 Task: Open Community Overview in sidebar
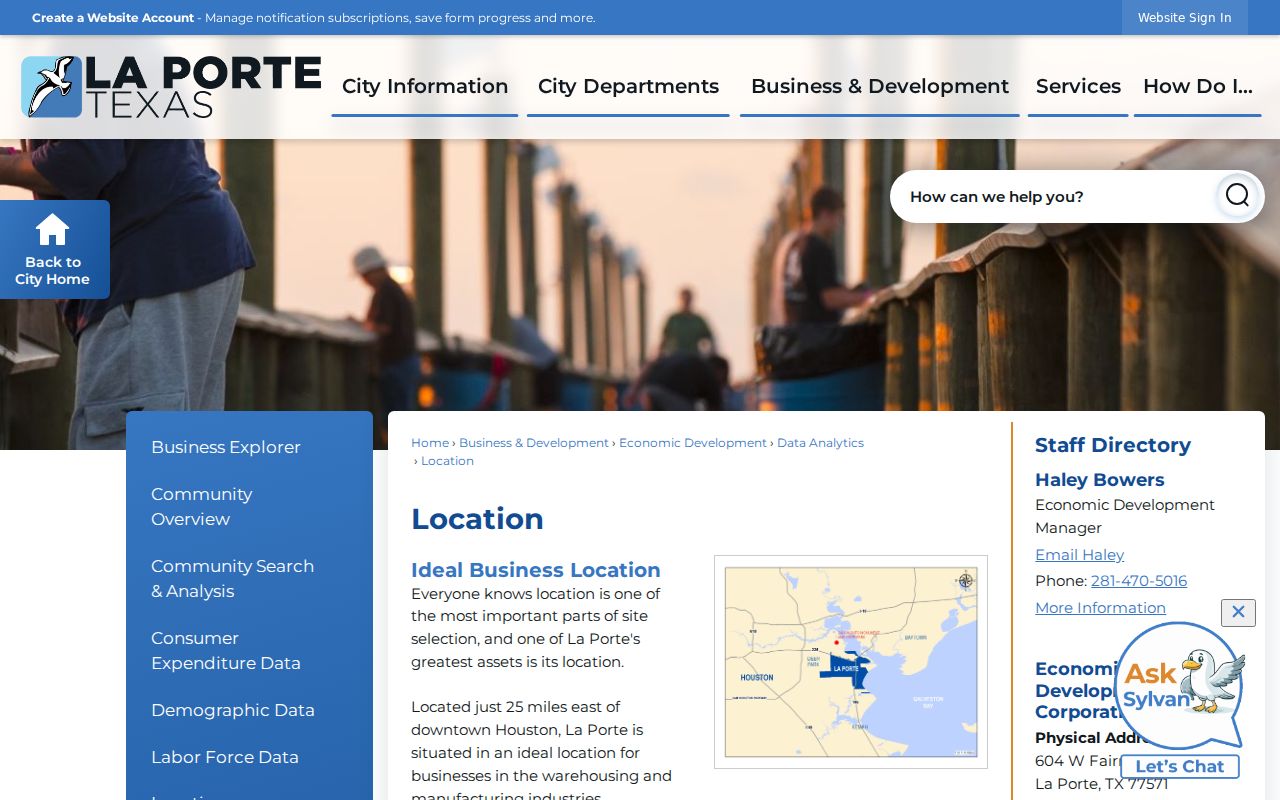[x=202, y=506]
